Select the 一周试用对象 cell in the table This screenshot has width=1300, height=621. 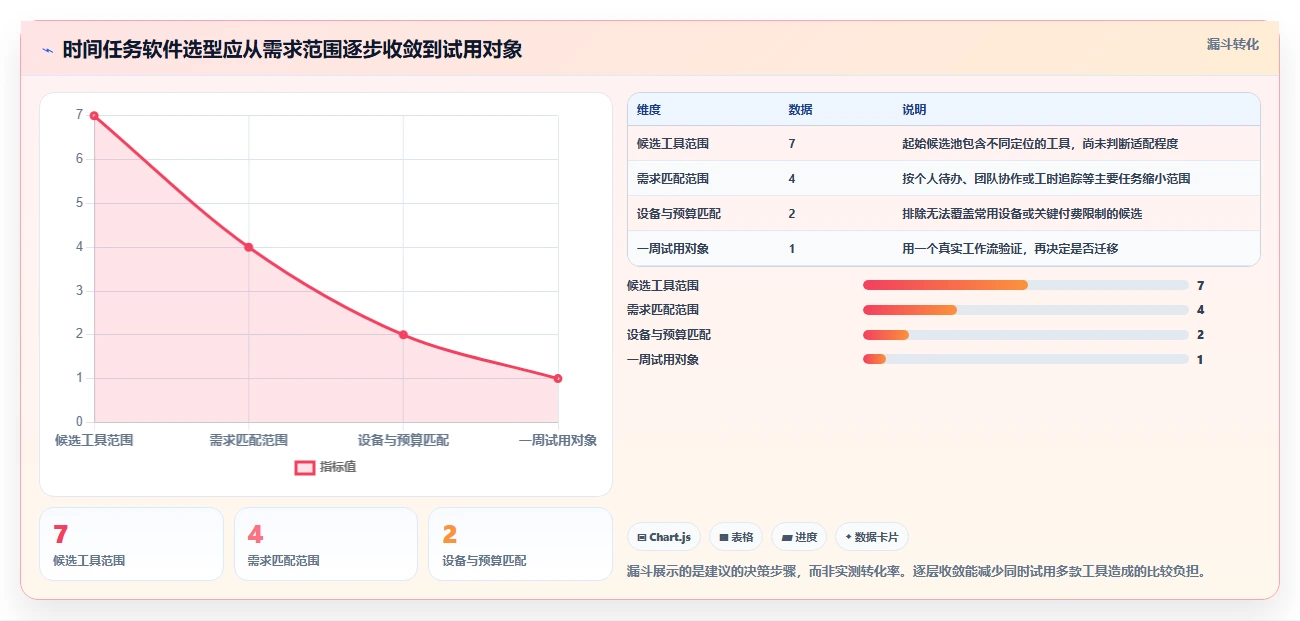(673, 249)
